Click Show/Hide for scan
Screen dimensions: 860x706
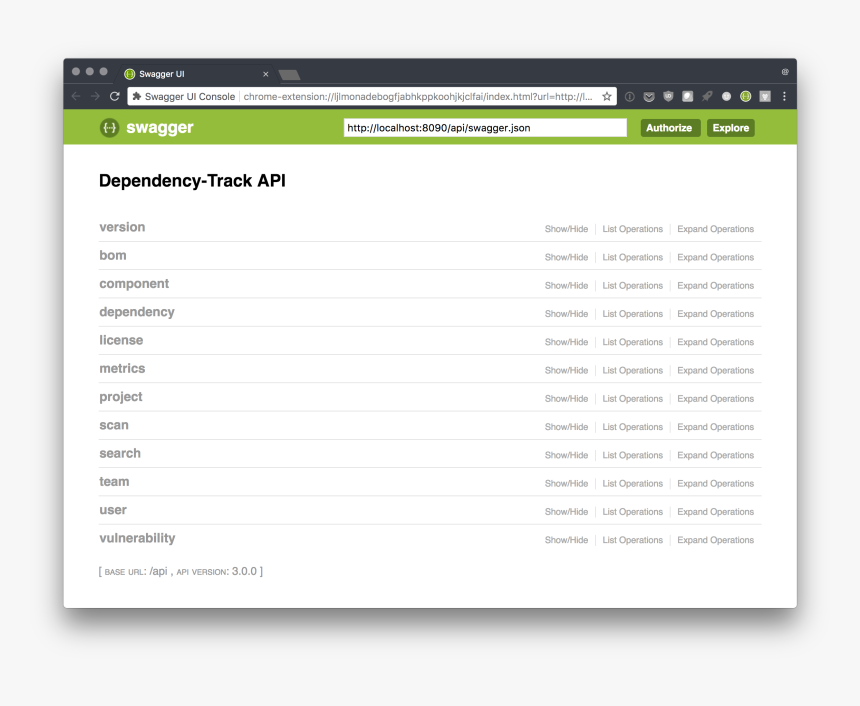566,427
